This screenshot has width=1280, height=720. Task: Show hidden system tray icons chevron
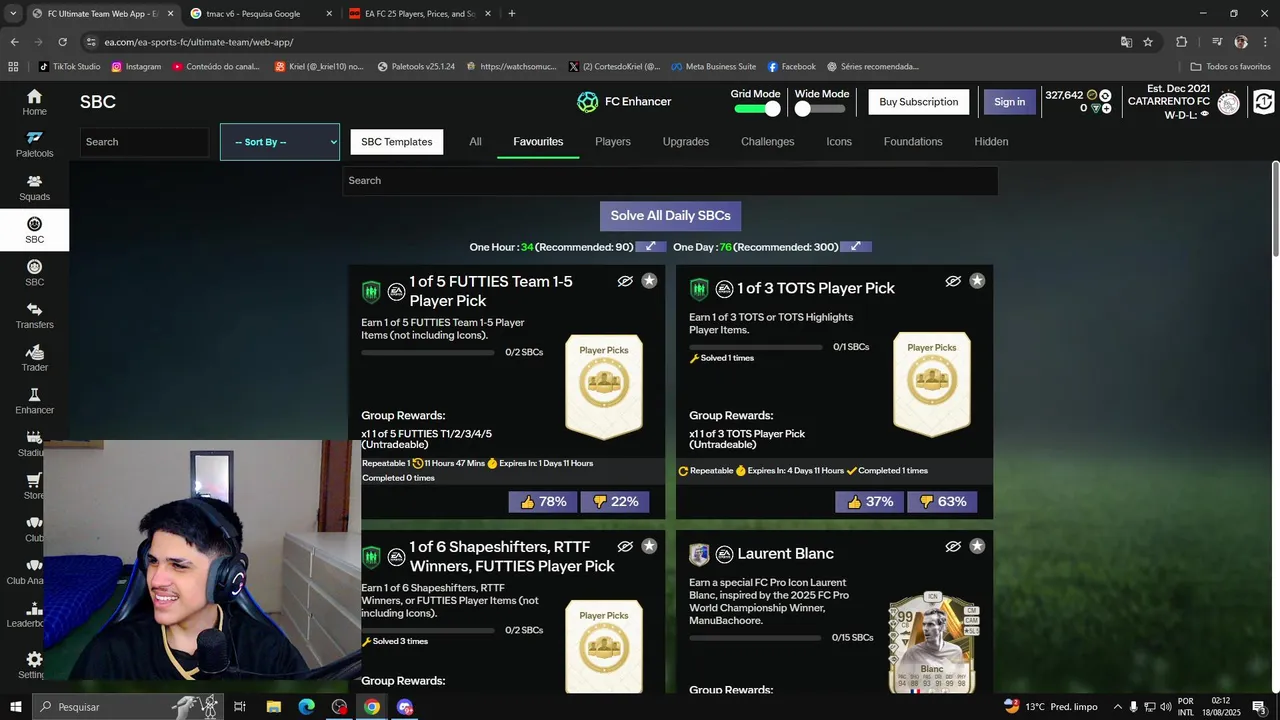point(1118,707)
